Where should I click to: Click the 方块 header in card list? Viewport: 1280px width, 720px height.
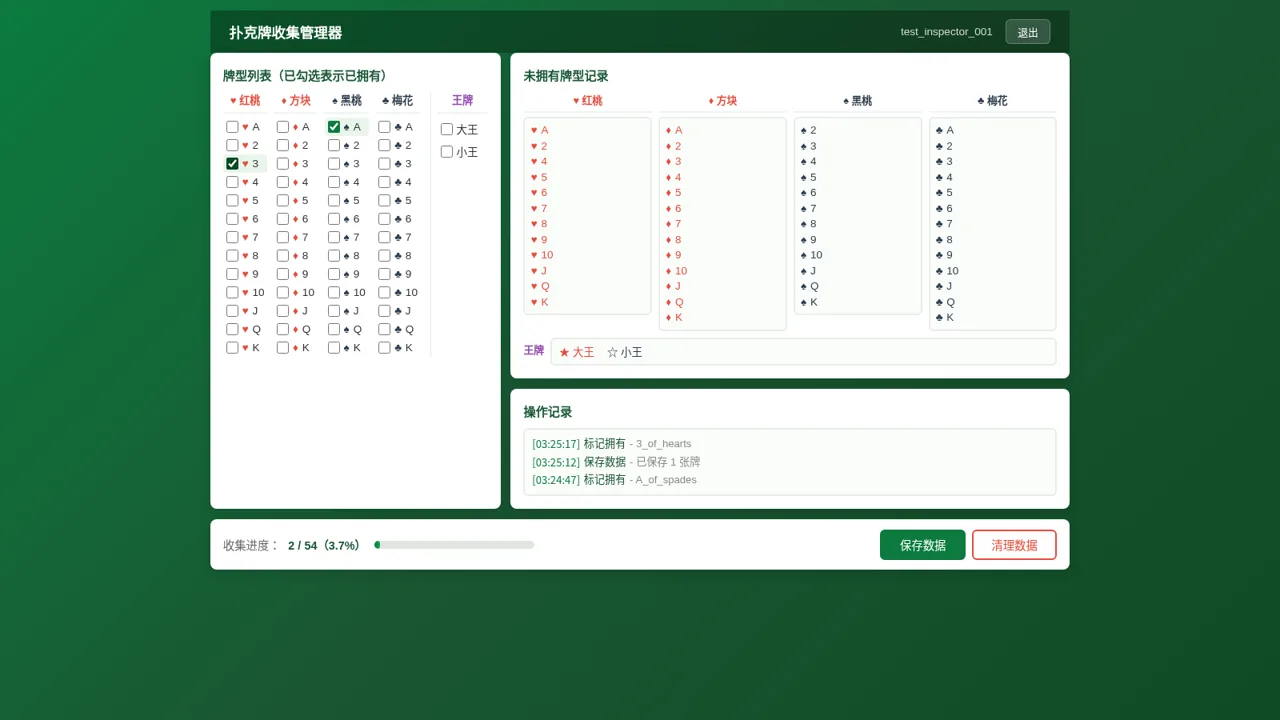click(296, 100)
